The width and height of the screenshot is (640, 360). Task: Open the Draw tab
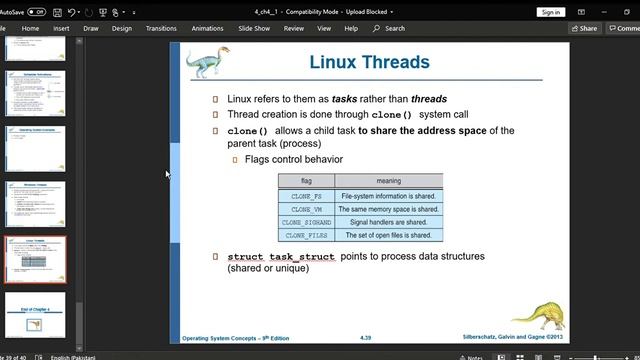tap(91, 28)
